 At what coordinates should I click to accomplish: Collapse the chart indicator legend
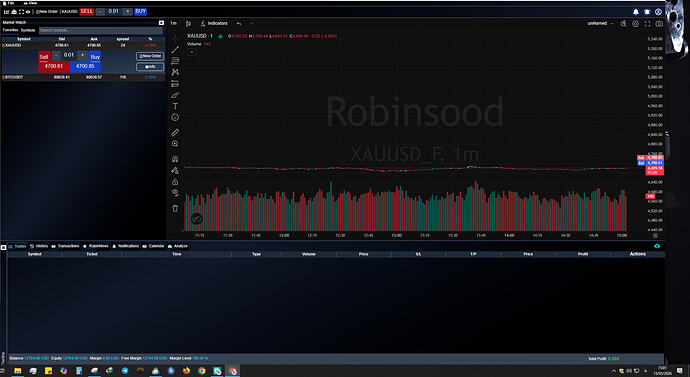(x=192, y=52)
